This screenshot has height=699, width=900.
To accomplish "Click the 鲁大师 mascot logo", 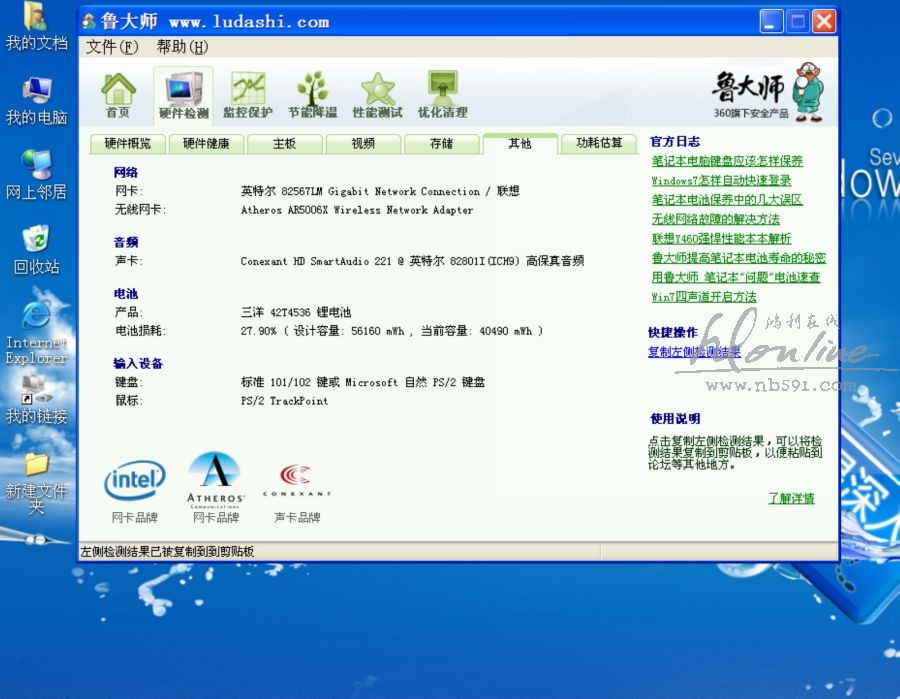I will click(768, 92).
